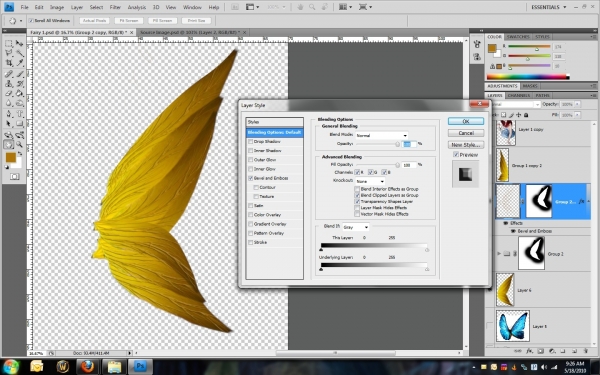Open the Filter menu

pos(115,7)
